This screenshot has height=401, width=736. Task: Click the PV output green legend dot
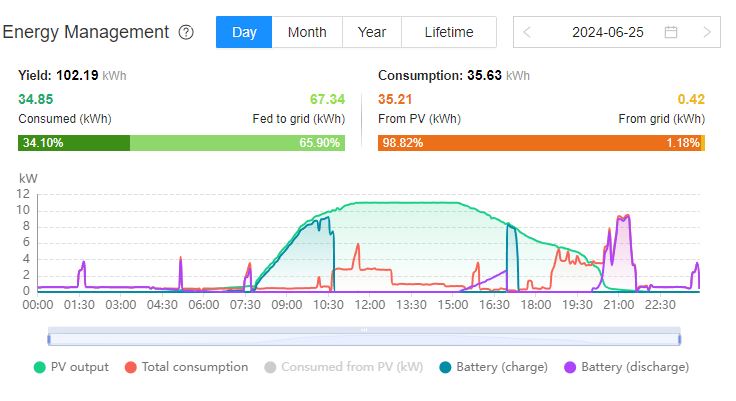coord(40,367)
